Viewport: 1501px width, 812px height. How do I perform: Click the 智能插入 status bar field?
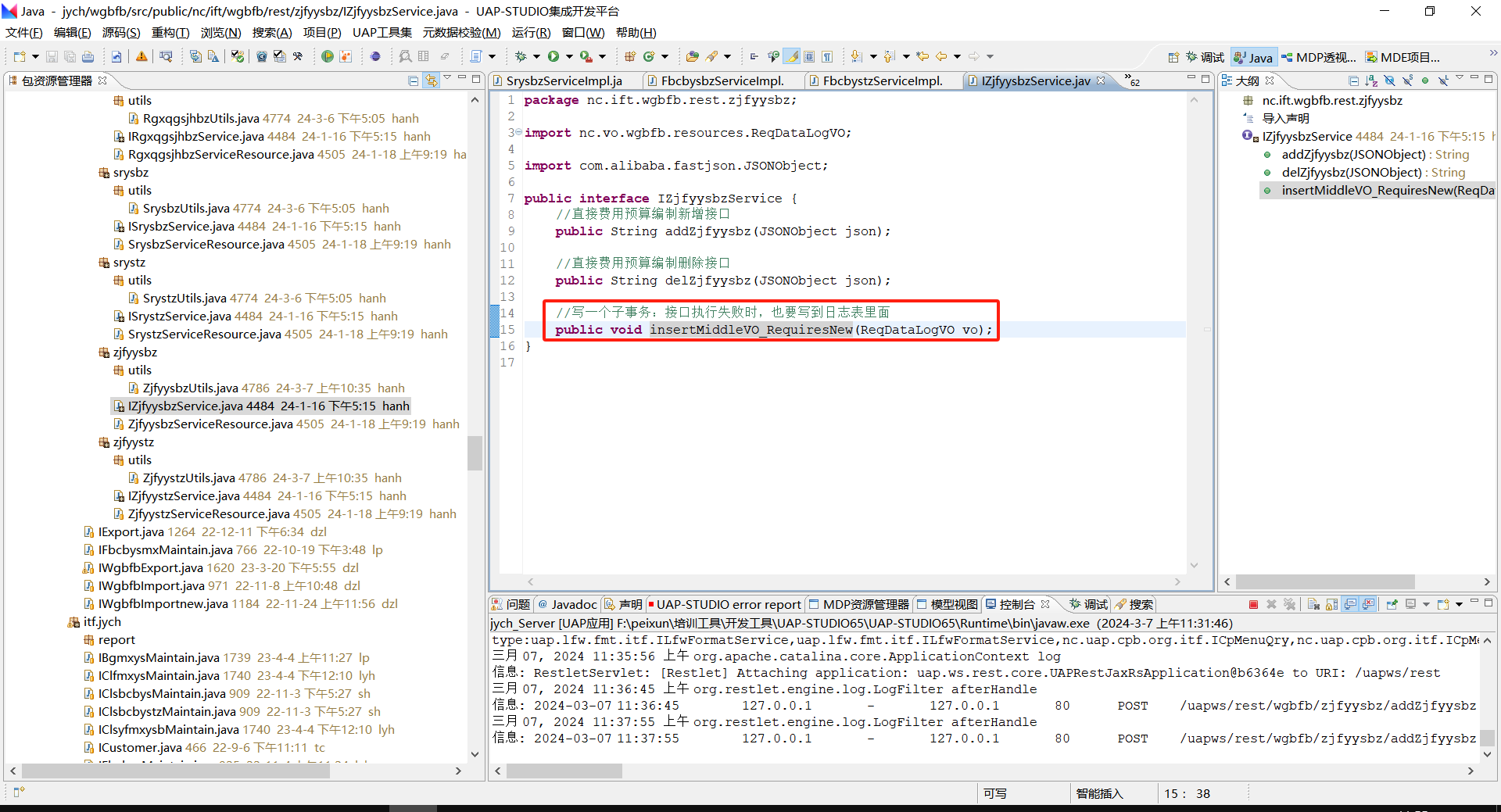coord(1100,793)
